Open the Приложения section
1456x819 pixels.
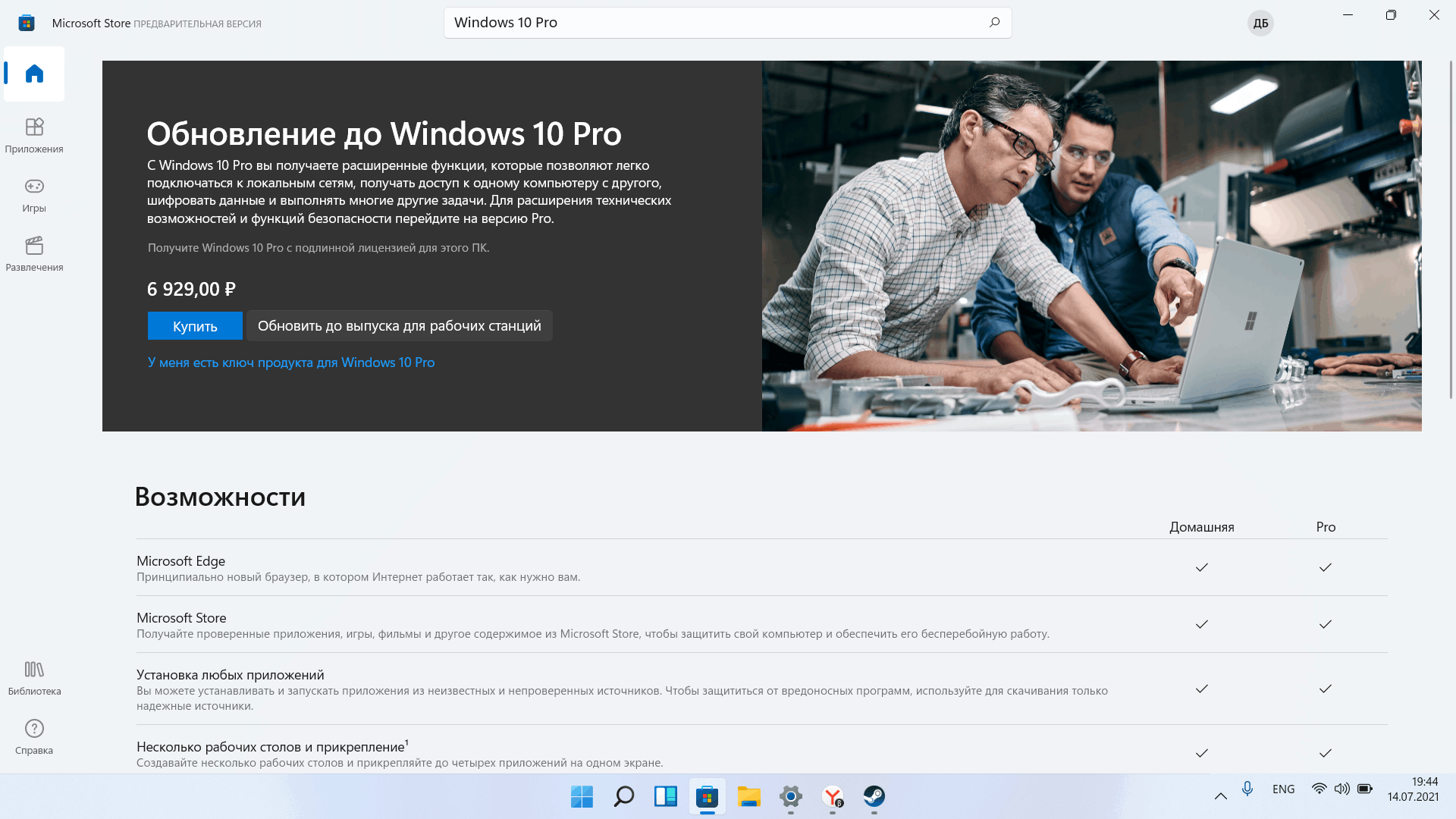pos(34,135)
